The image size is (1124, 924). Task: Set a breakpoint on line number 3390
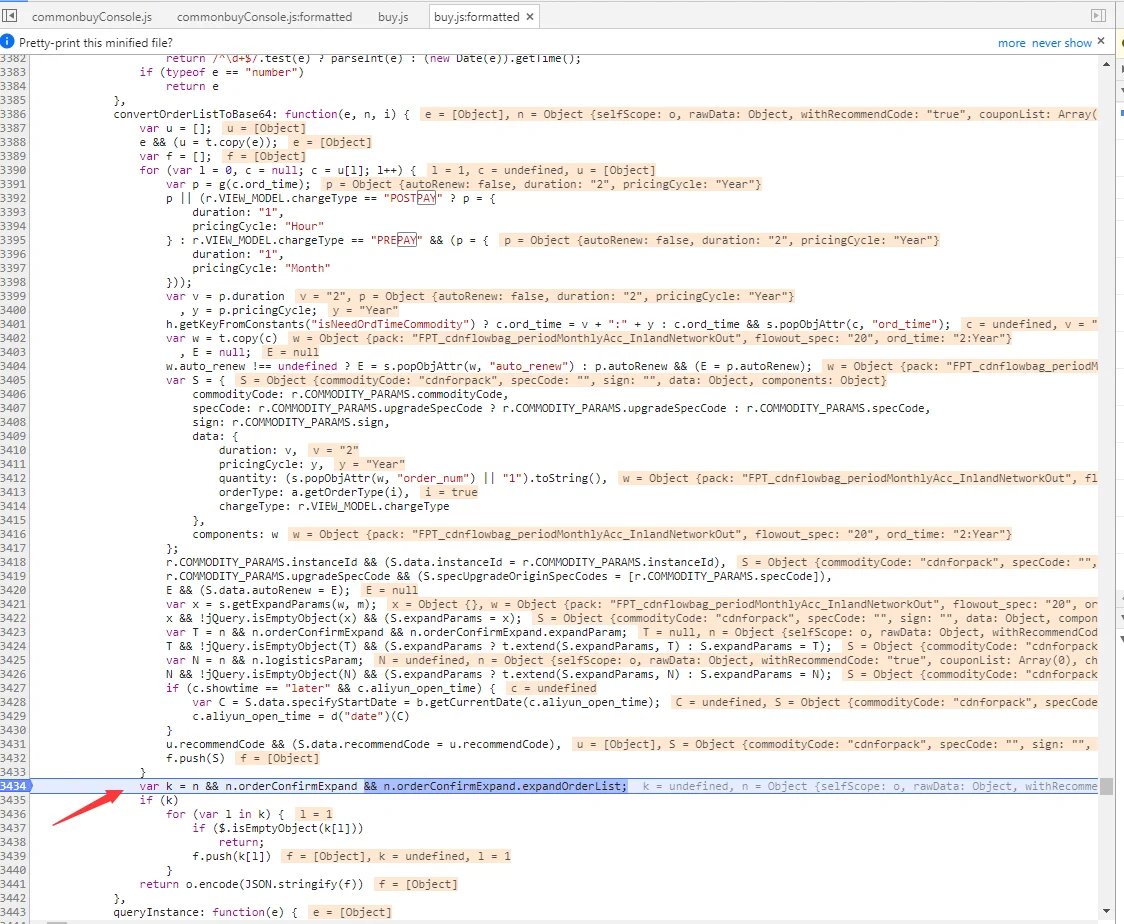coord(14,171)
